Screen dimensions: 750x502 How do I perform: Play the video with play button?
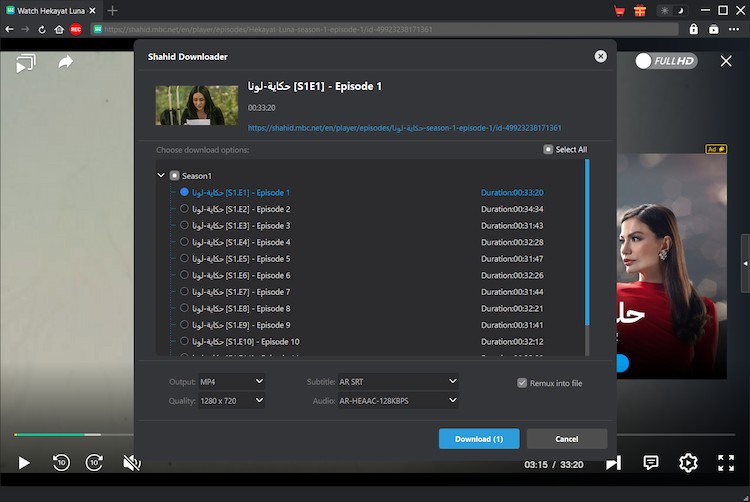pos(23,463)
